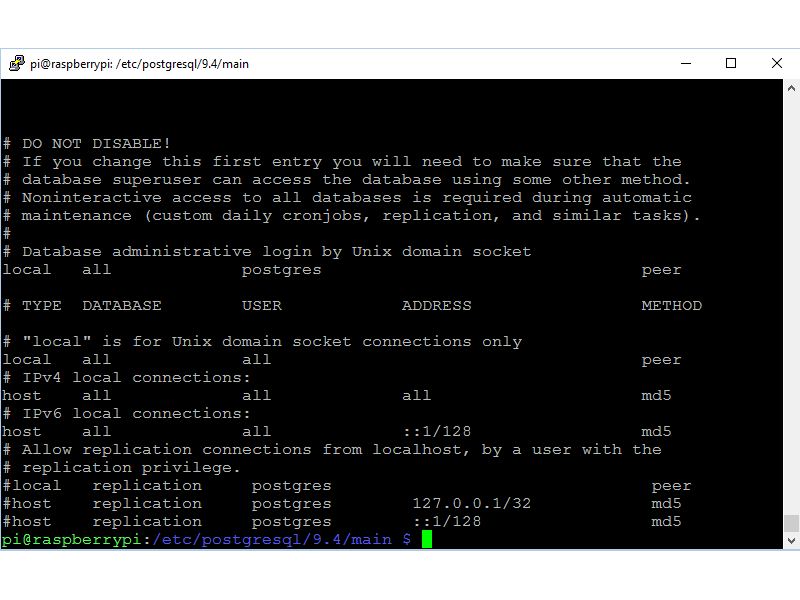Click '# TYPE' header text
Screen dimensions: 800x600
coord(32,306)
